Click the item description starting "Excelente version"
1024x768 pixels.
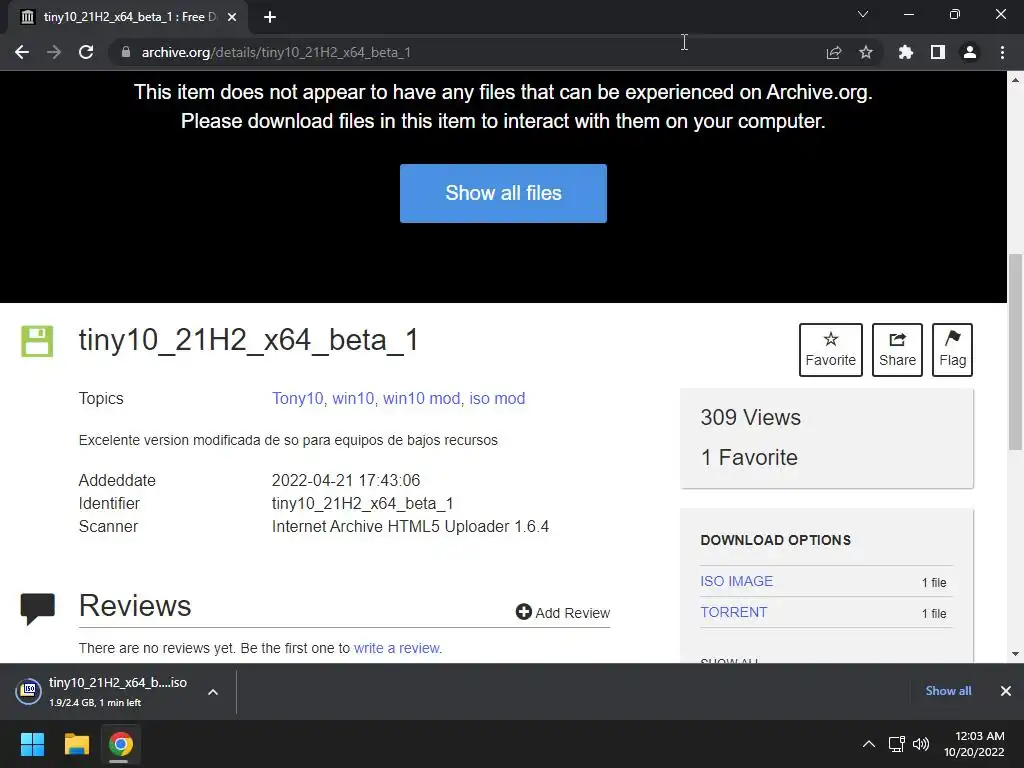coord(288,440)
